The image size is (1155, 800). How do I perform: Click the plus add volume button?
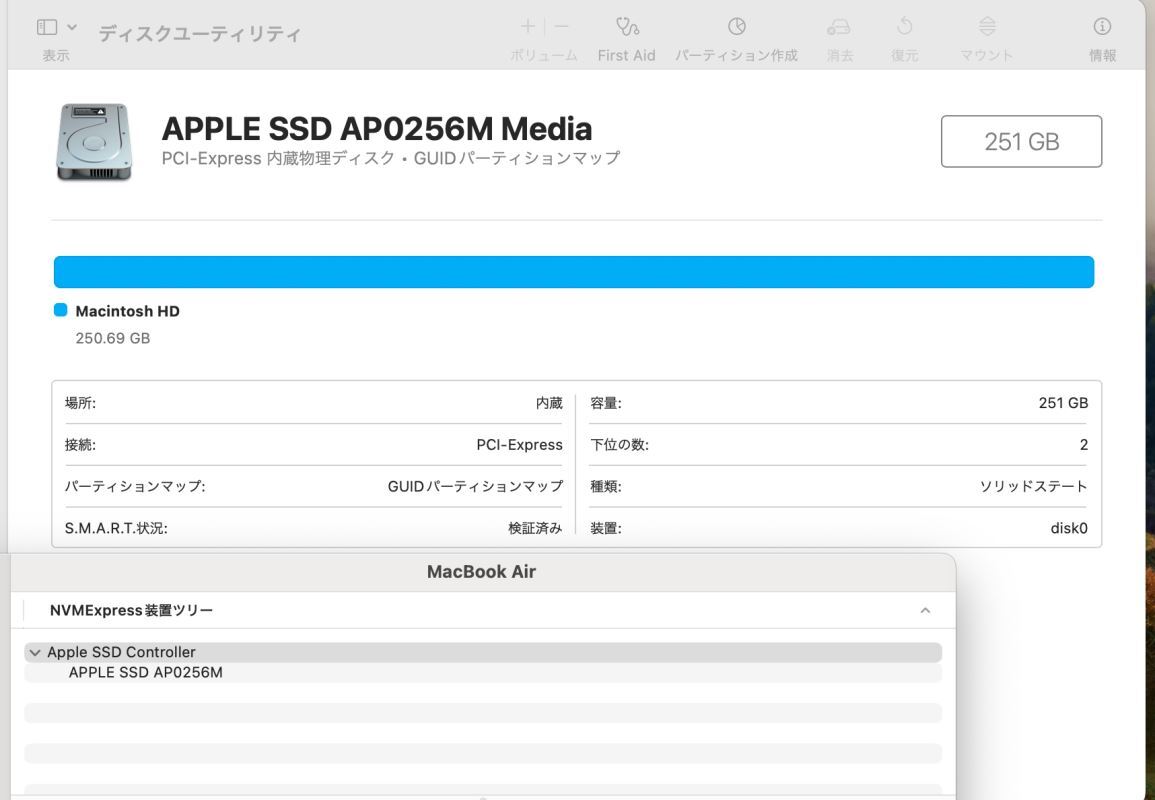click(x=528, y=27)
